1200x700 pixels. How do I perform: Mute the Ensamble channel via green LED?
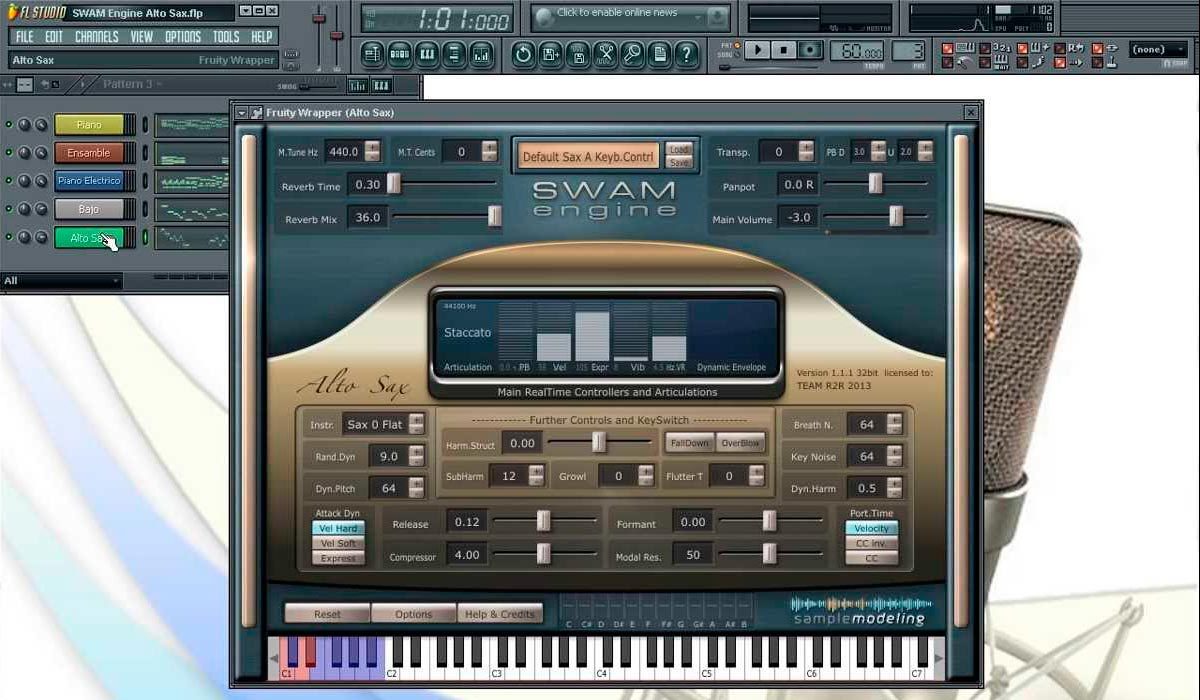click(x=9, y=153)
